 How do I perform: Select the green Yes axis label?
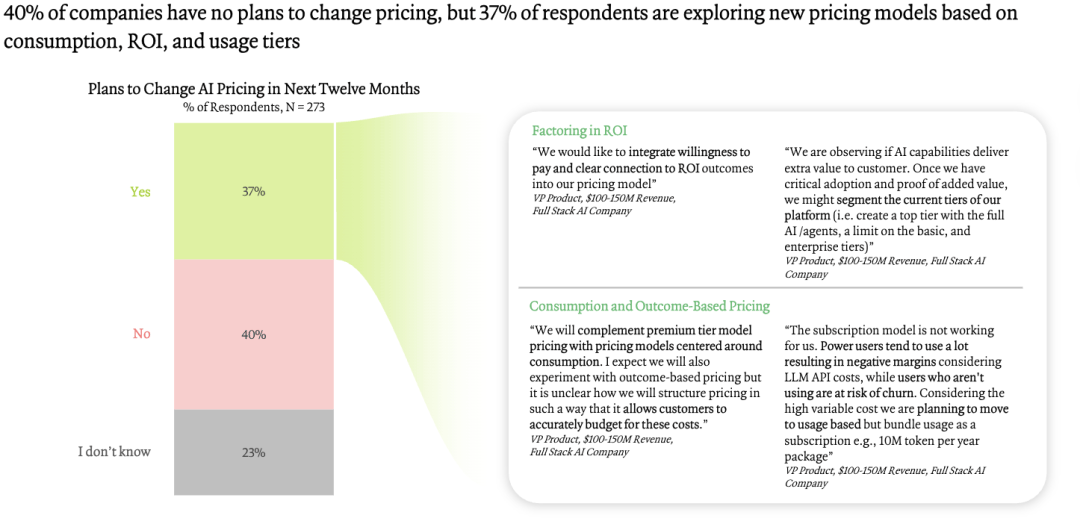click(x=141, y=192)
